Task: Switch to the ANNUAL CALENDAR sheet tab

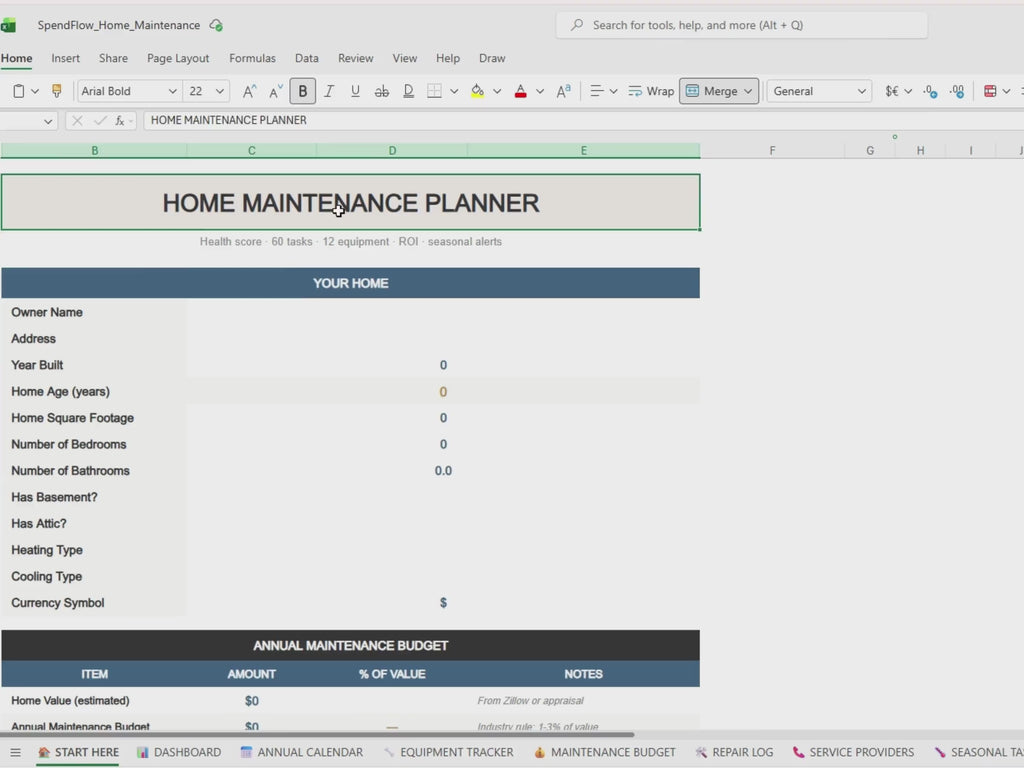Action: 302,752
